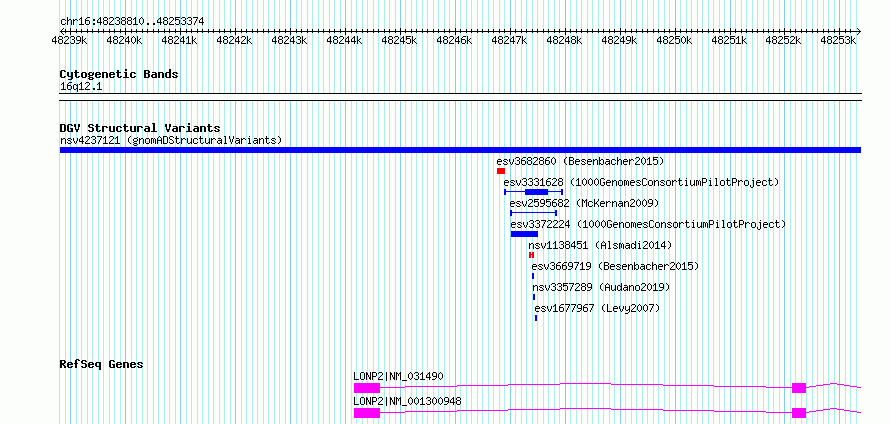Click the esv3331628 variant glyph

click(x=533, y=192)
